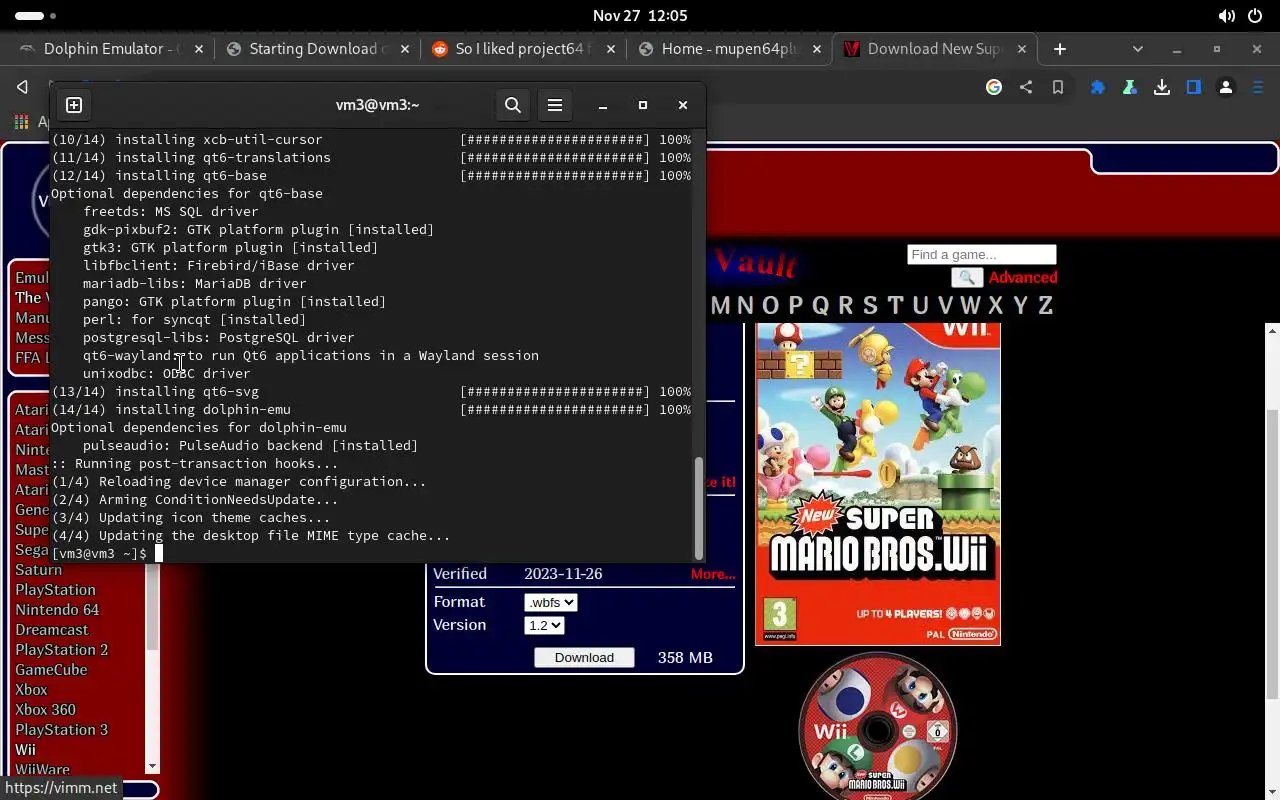The width and height of the screenshot is (1280, 800).
Task: Open the GameCube system link
Action: coord(51,670)
